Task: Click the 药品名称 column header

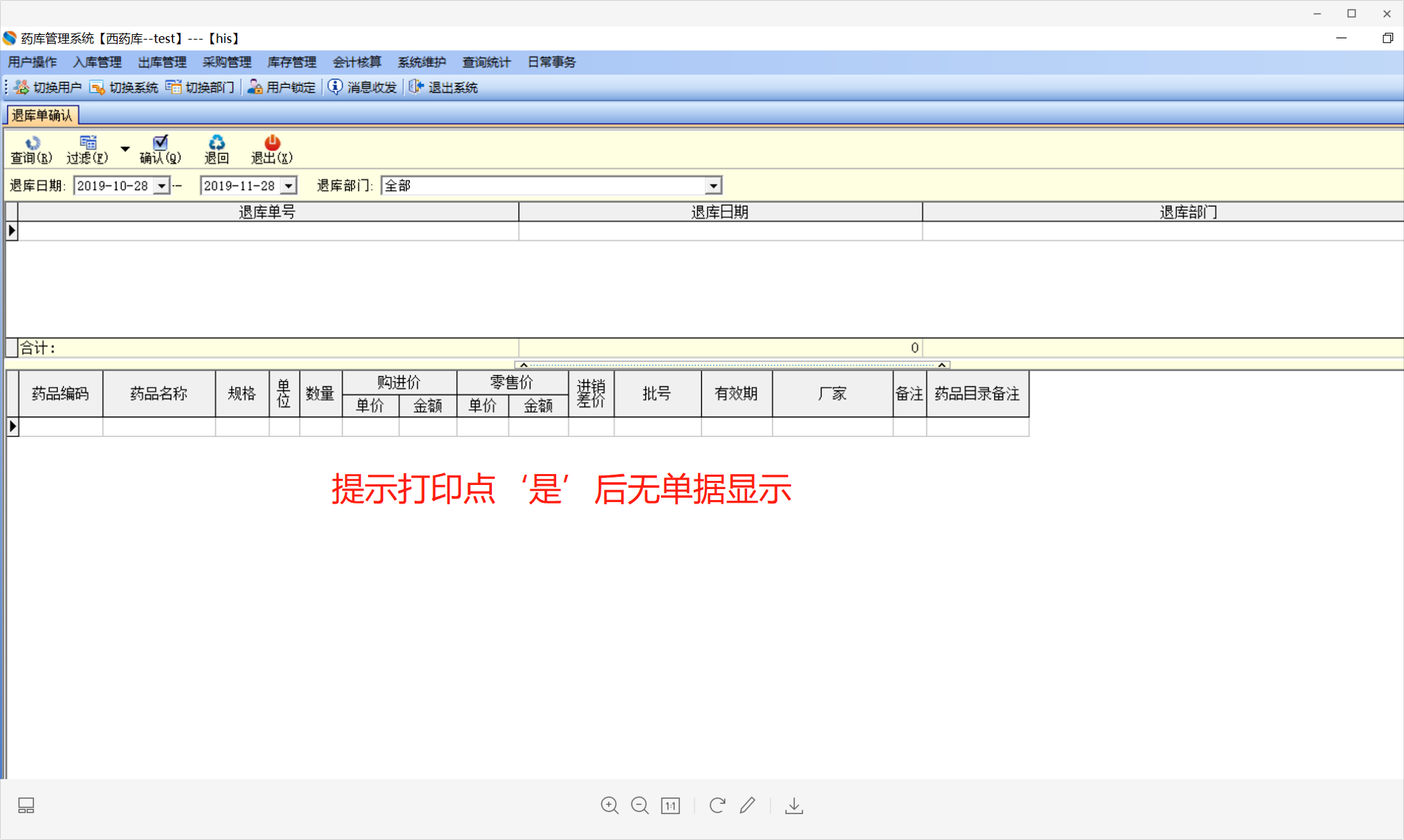Action: coord(159,393)
